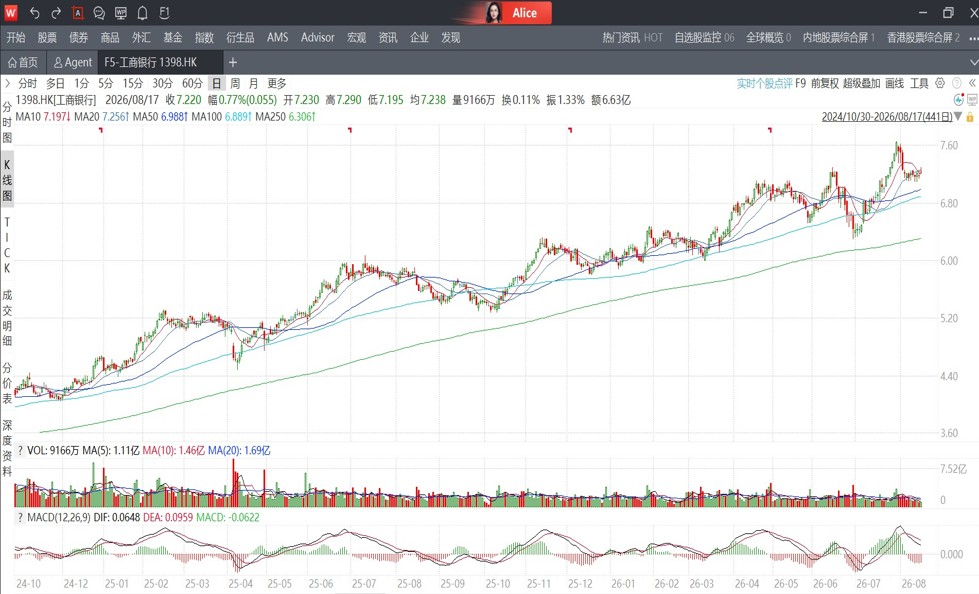Open chart help question icon
Image resolution: width=979 pixels, height=594 pixels.
(x=957, y=83)
